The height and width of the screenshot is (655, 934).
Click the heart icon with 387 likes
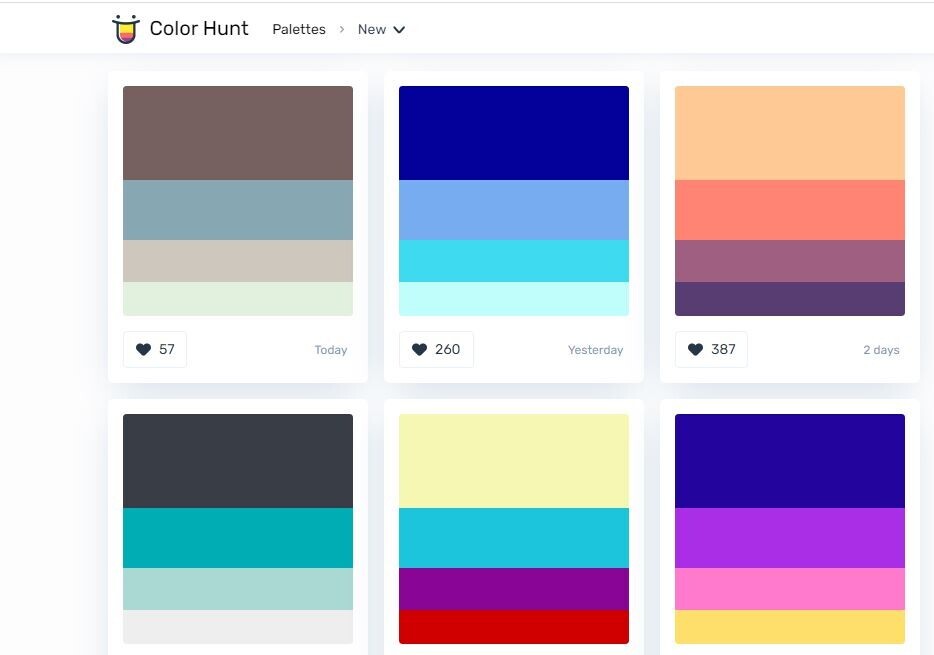click(695, 350)
